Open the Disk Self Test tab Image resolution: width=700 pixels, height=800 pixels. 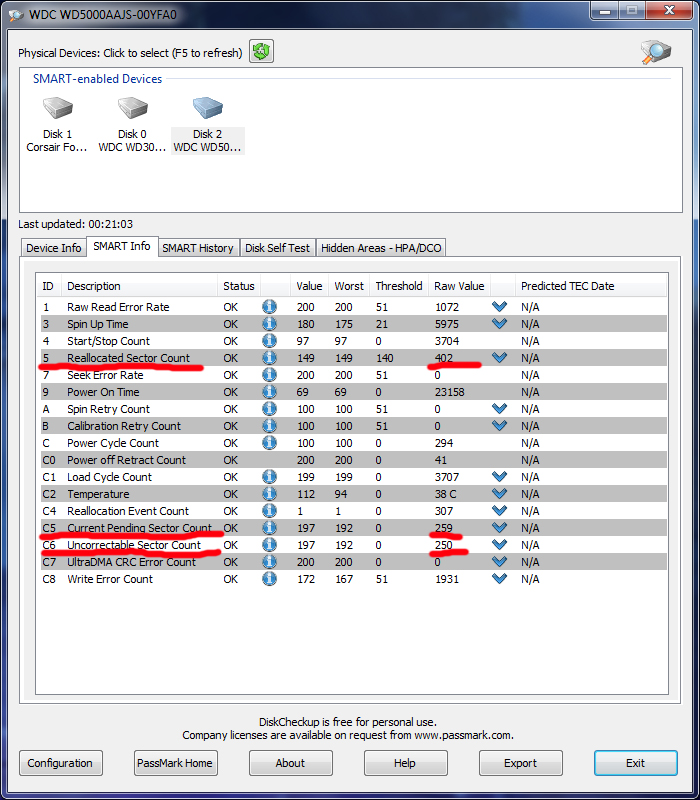(277, 248)
